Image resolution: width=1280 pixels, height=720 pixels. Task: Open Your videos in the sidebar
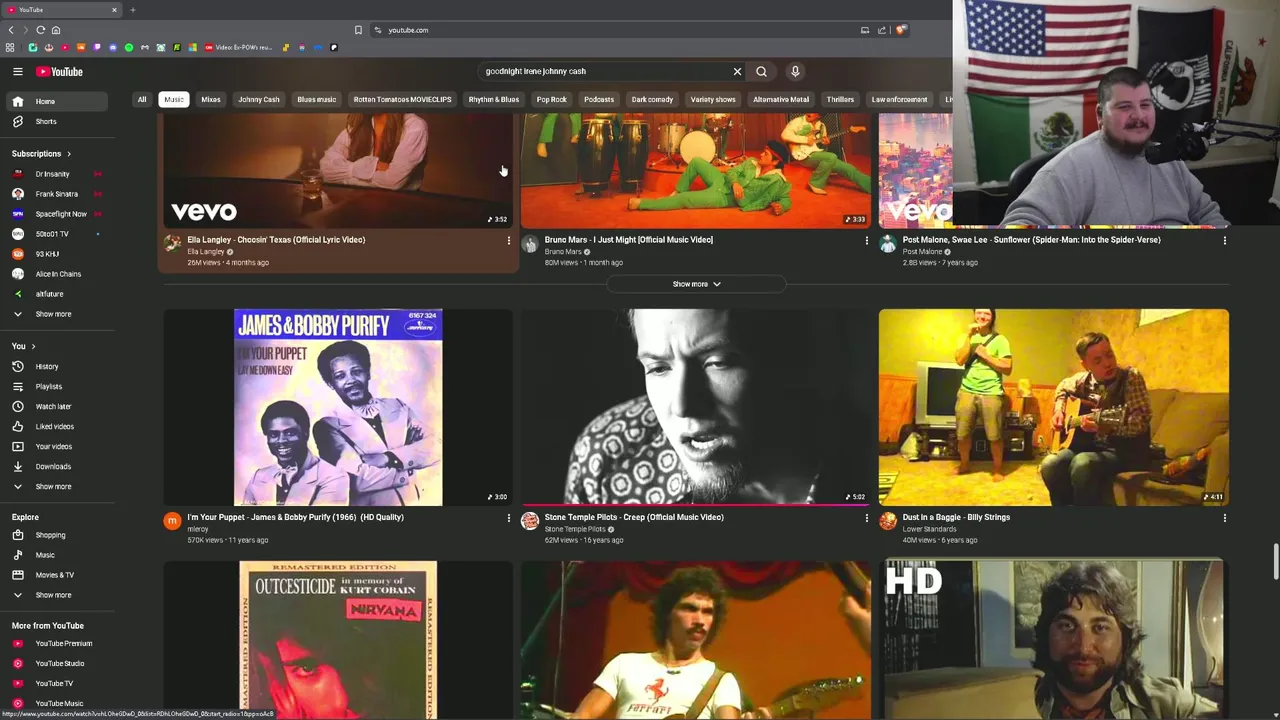(58, 446)
